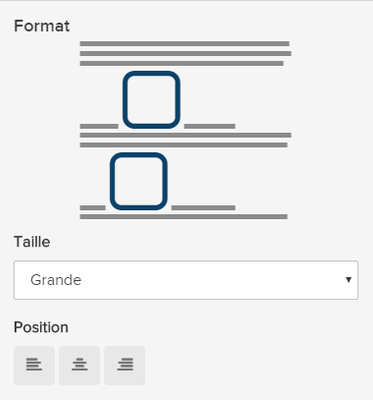Click the Taille dropdown arrow
This screenshot has height=400, width=373.
pos(348,280)
